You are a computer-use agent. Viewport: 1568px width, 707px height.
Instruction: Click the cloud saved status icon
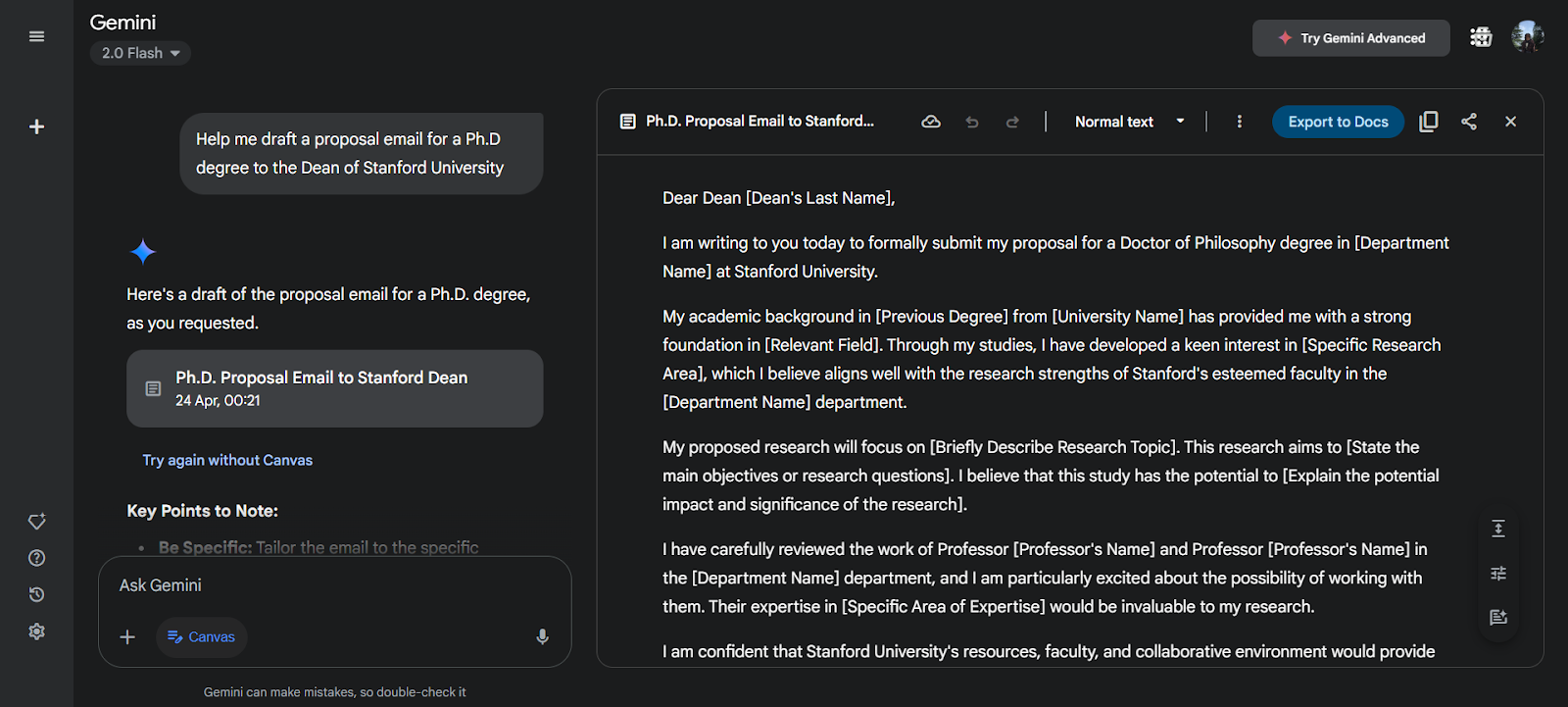(x=931, y=122)
